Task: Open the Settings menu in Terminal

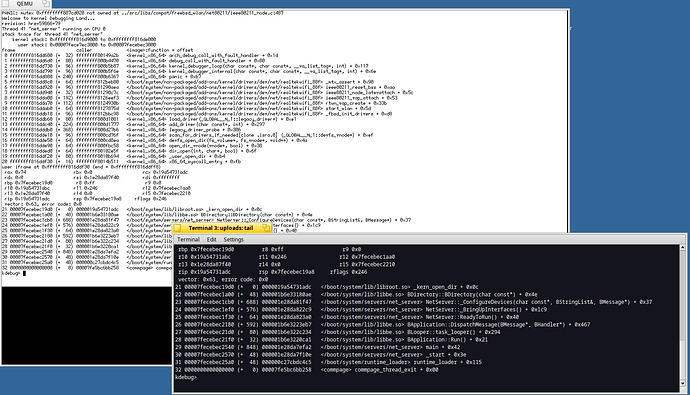Action: [x=233, y=239]
